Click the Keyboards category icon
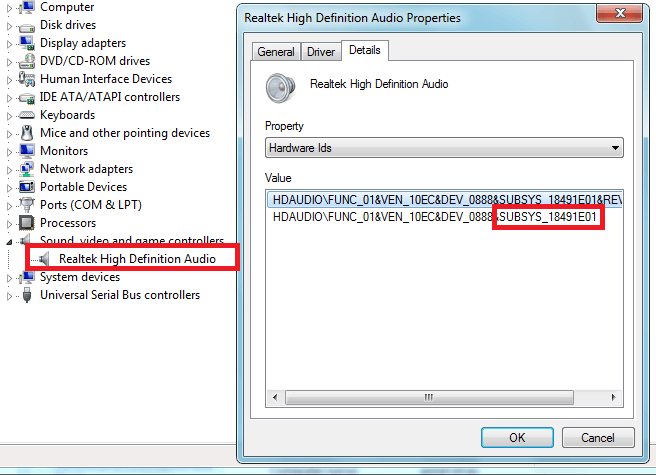The image size is (656, 475). coord(27,115)
